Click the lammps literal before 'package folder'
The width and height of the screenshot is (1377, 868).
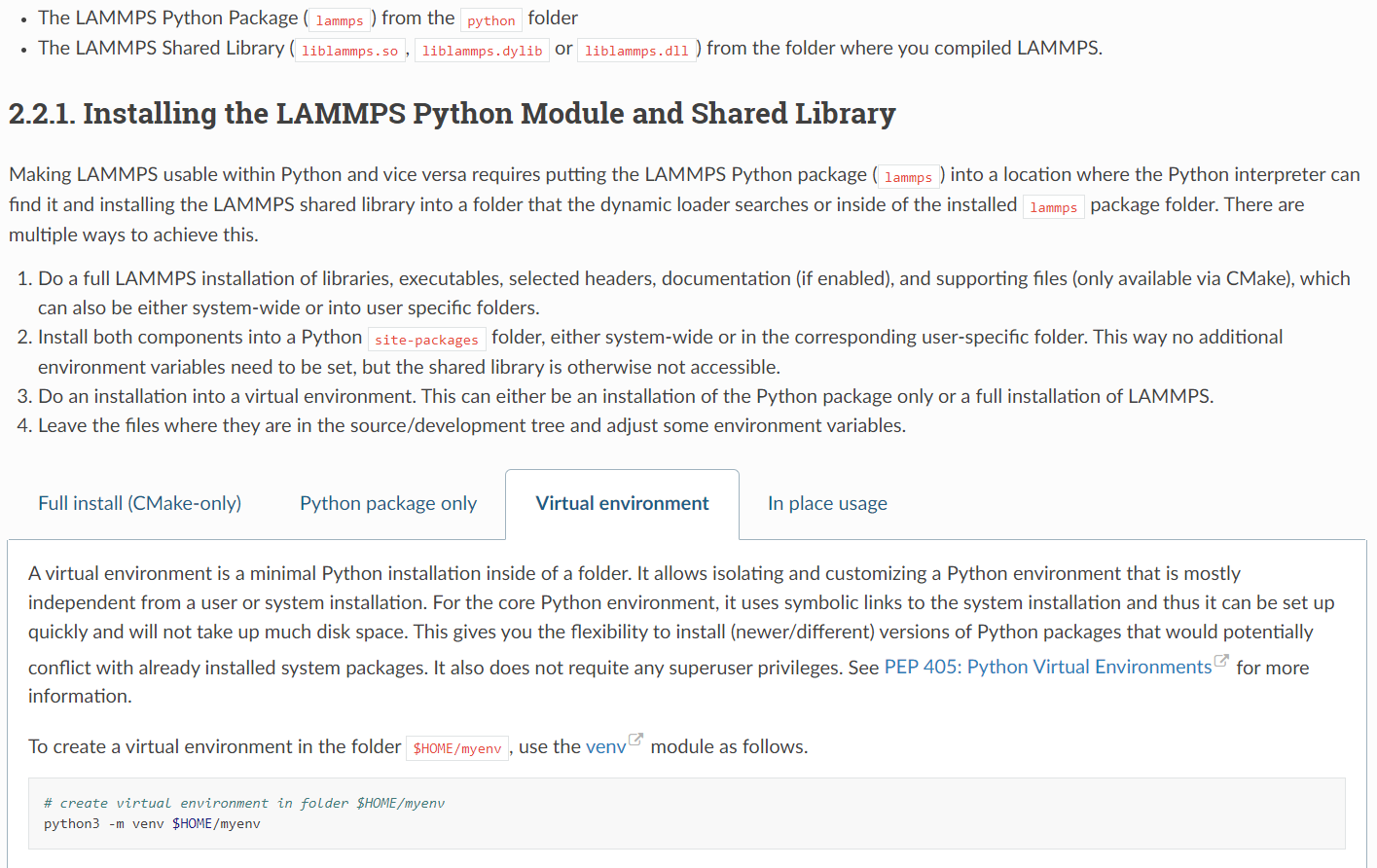tap(1053, 207)
